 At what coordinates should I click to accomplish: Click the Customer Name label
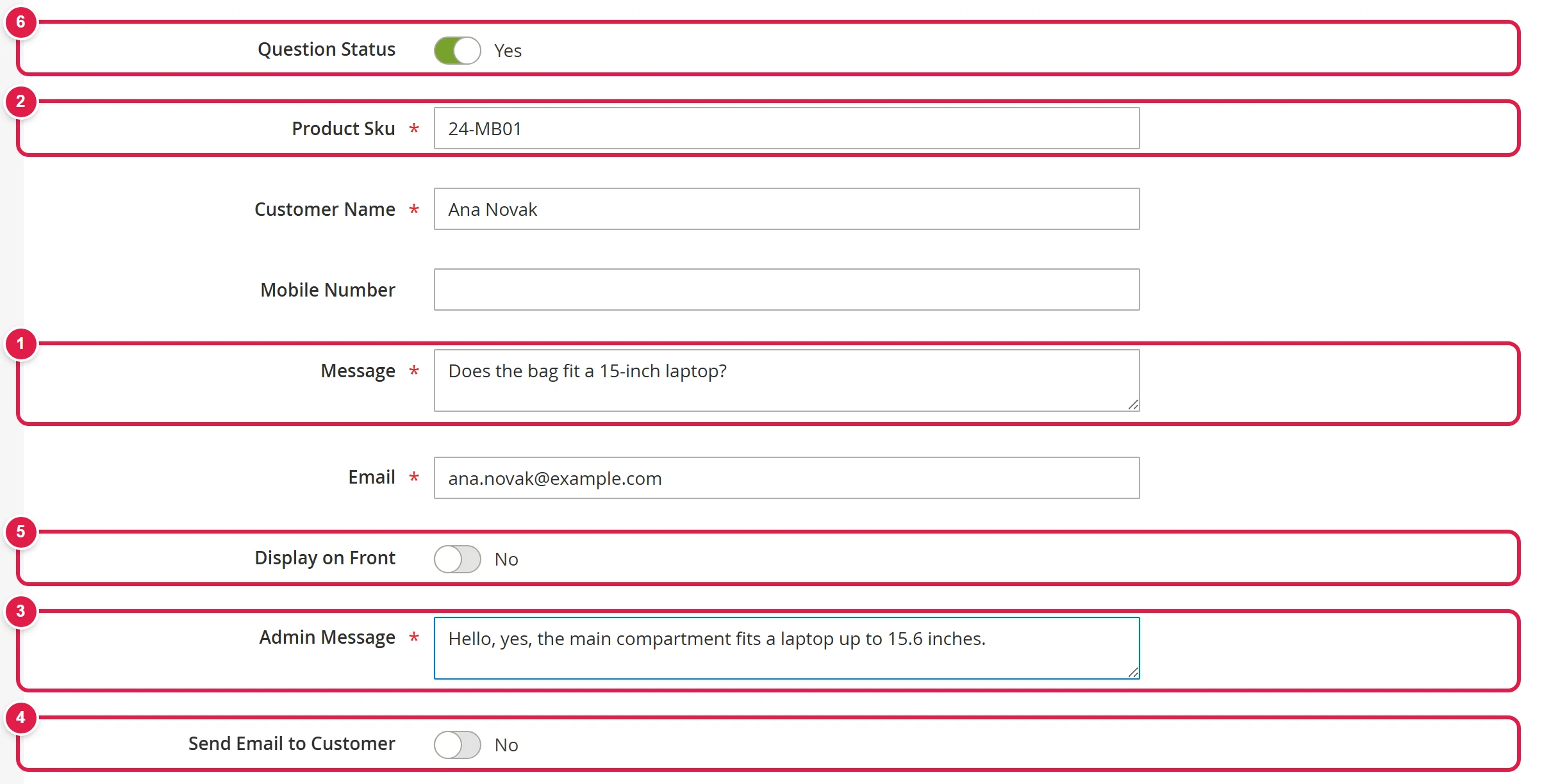[325, 209]
